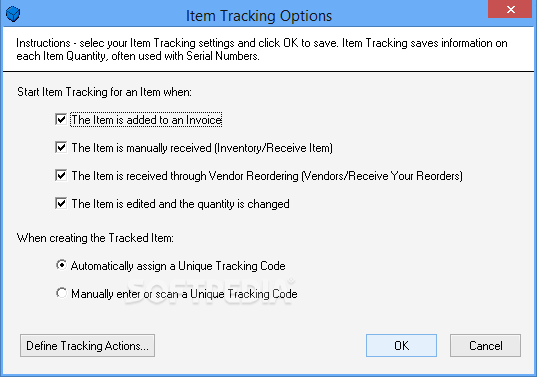Untick the edited and quantity changed checkbox
The image size is (537, 377).
[61, 204]
